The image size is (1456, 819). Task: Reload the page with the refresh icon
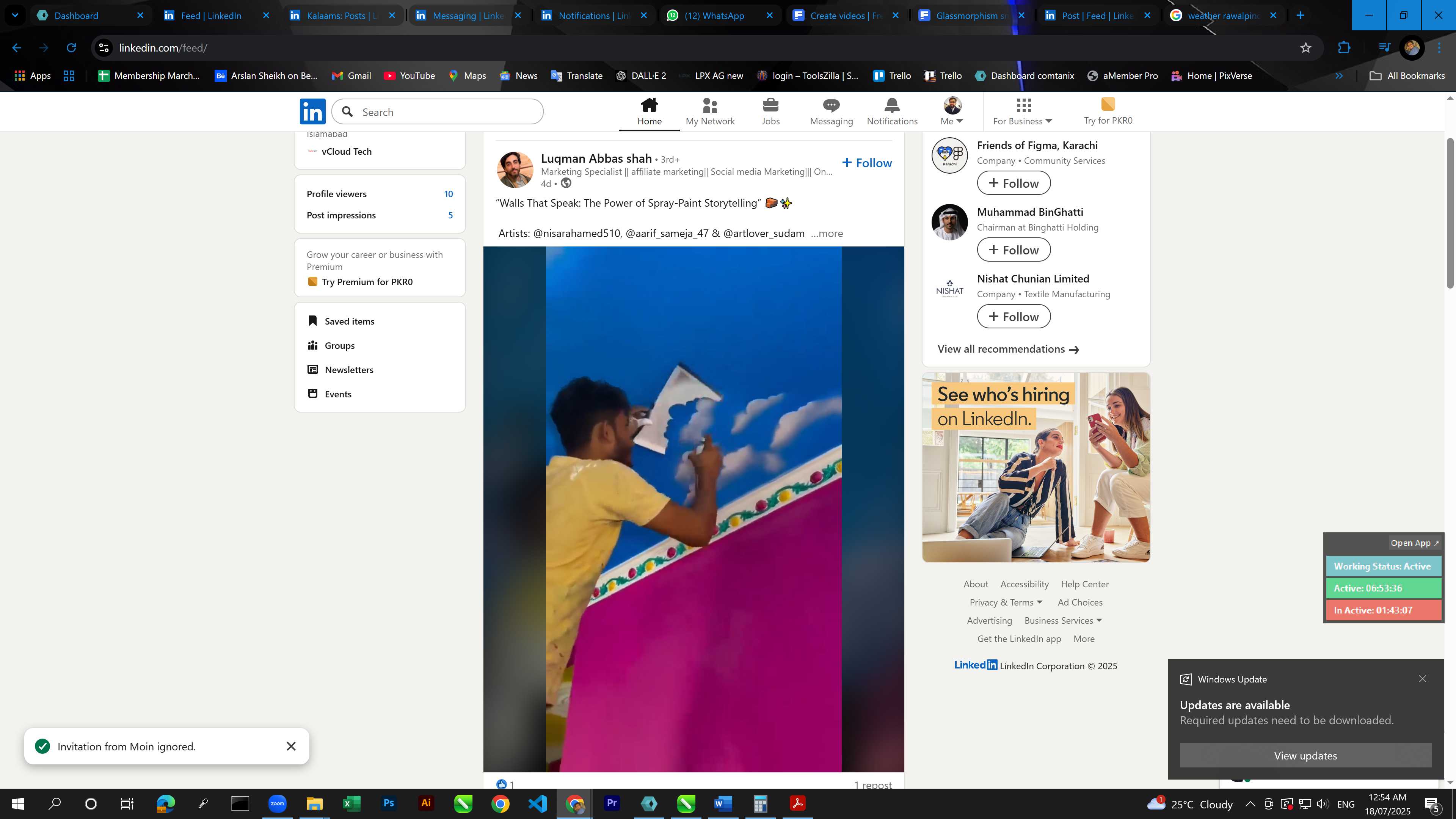[x=71, y=48]
